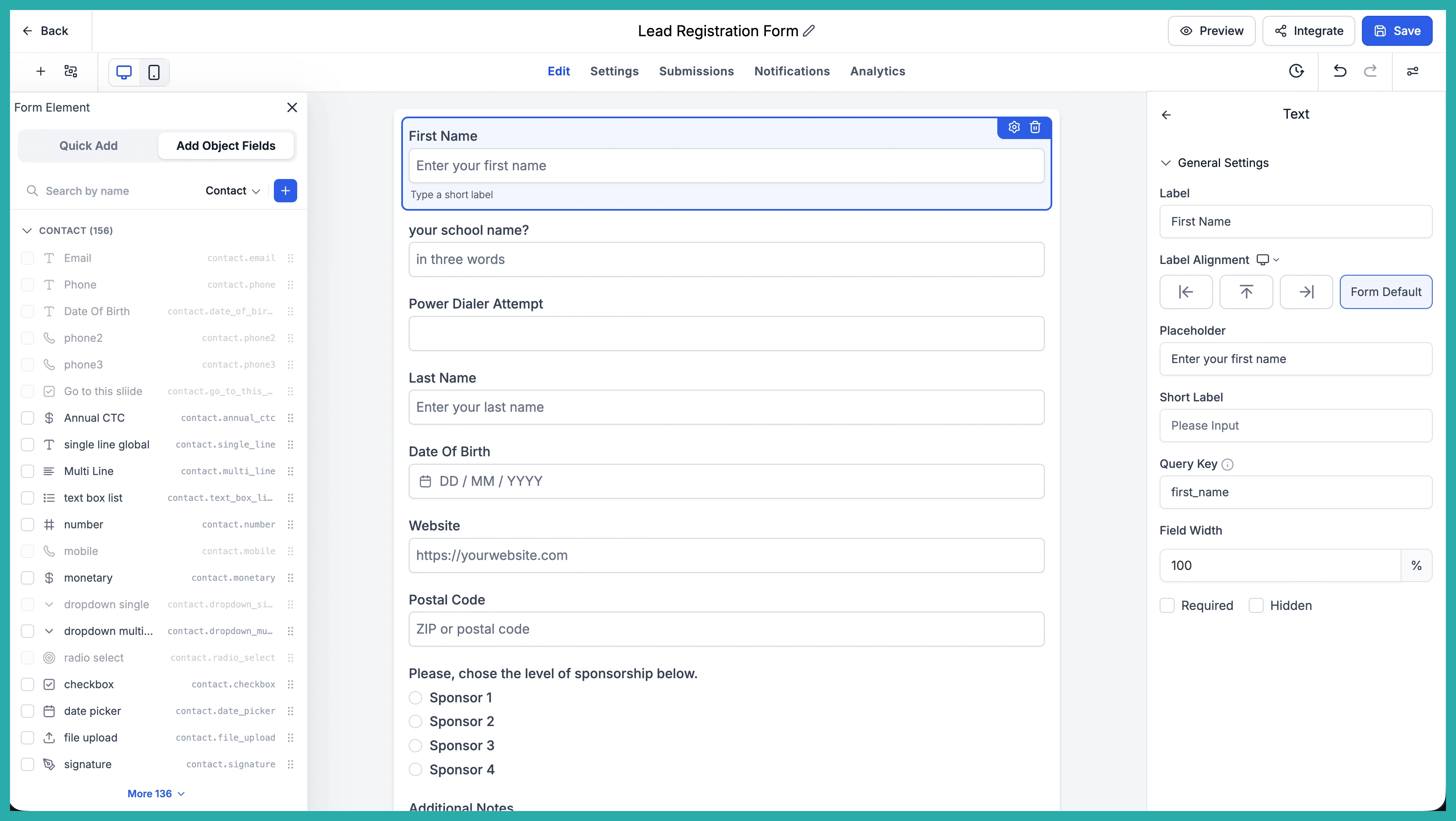Grab drag handle of Email row
The image size is (1456, 821).
point(291,258)
